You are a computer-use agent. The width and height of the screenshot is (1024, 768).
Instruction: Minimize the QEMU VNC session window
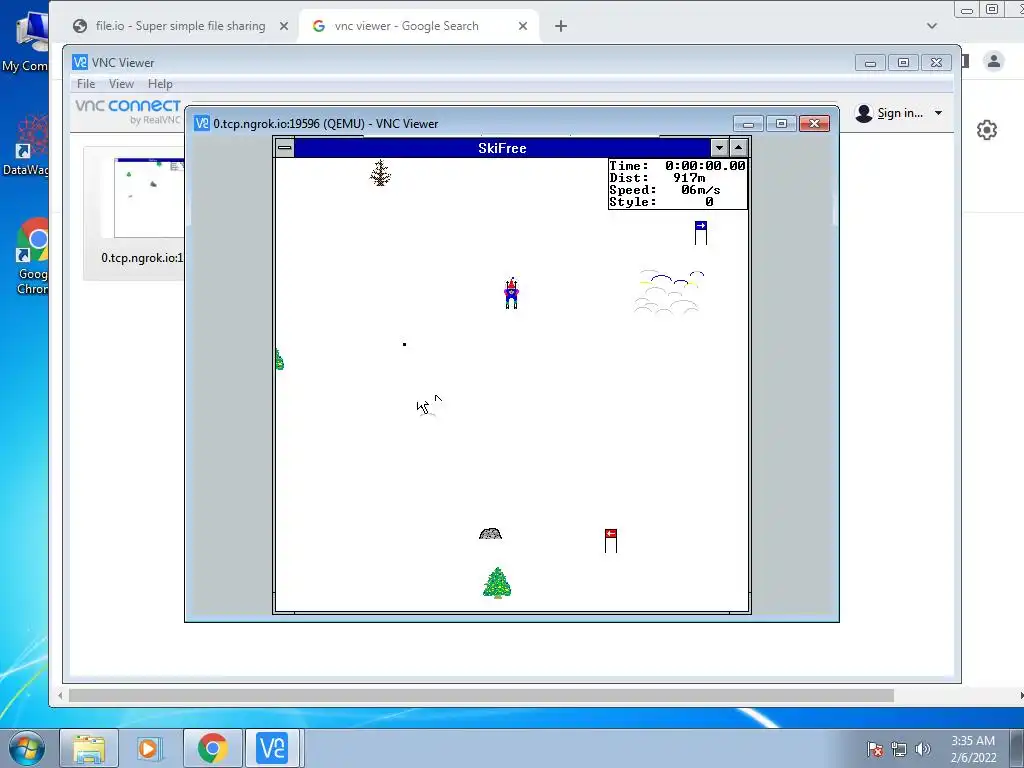pyautogui.click(x=748, y=123)
